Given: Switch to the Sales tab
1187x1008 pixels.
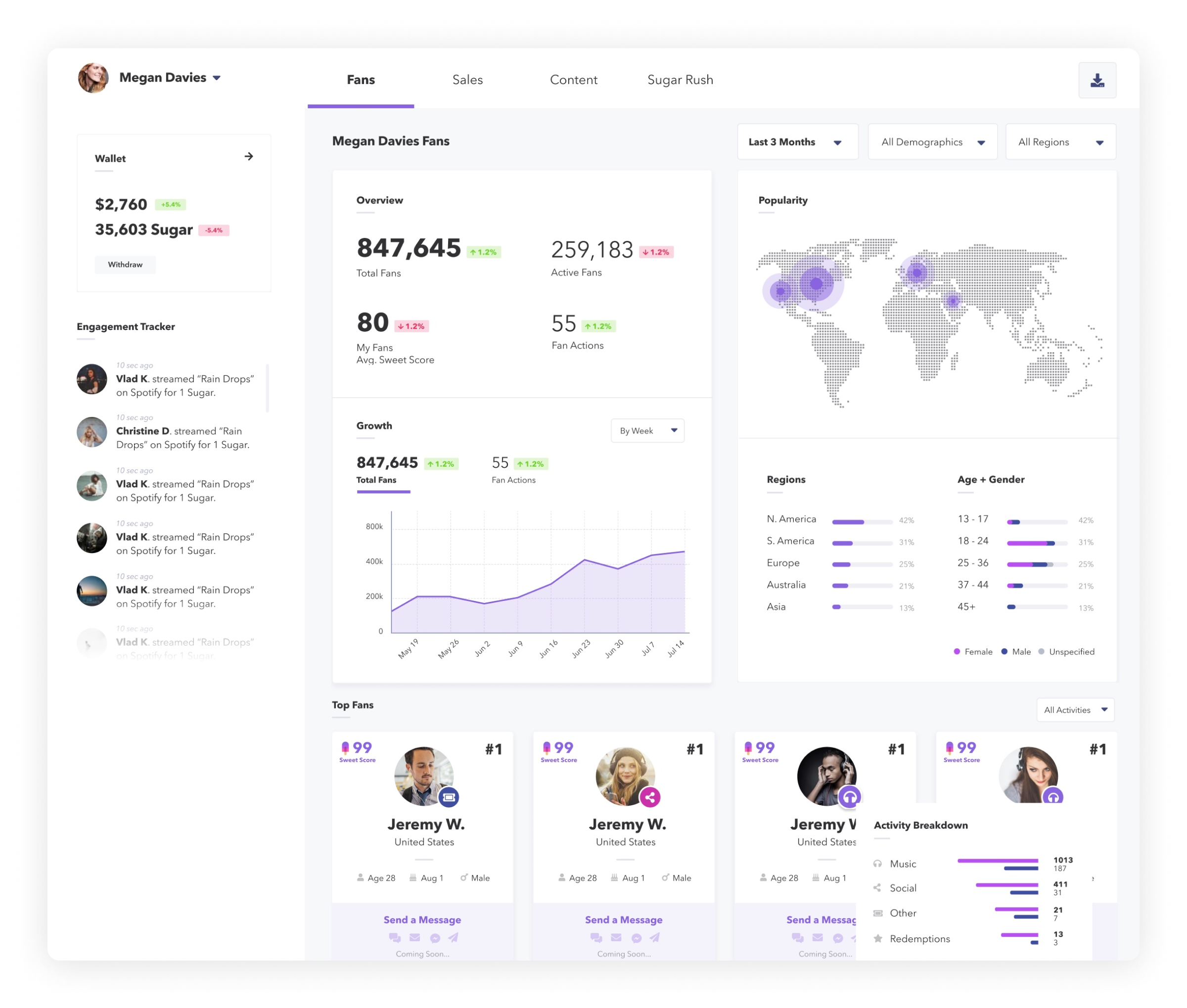Looking at the screenshot, I should tap(467, 80).
